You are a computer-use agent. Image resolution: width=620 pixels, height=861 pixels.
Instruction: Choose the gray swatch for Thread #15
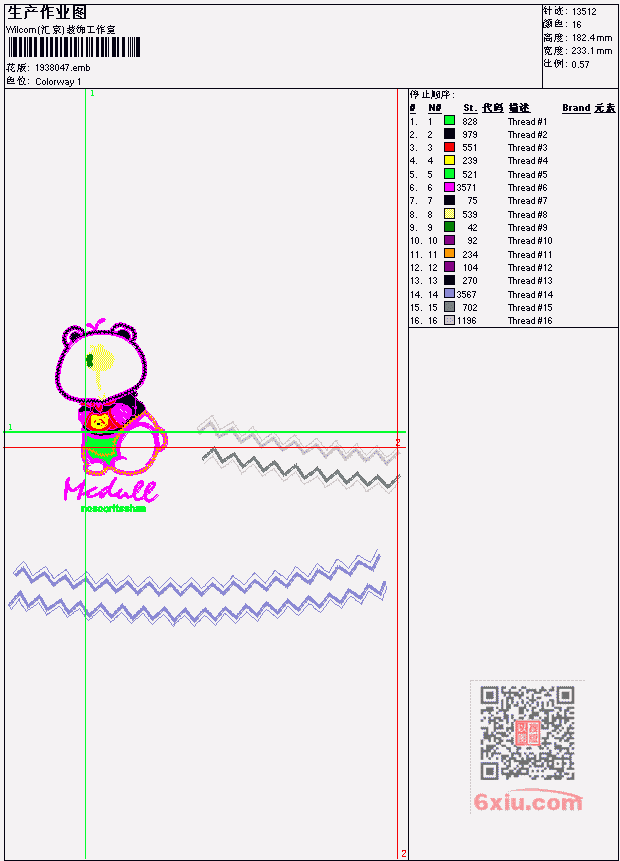pyautogui.click(x=449, y=308)
